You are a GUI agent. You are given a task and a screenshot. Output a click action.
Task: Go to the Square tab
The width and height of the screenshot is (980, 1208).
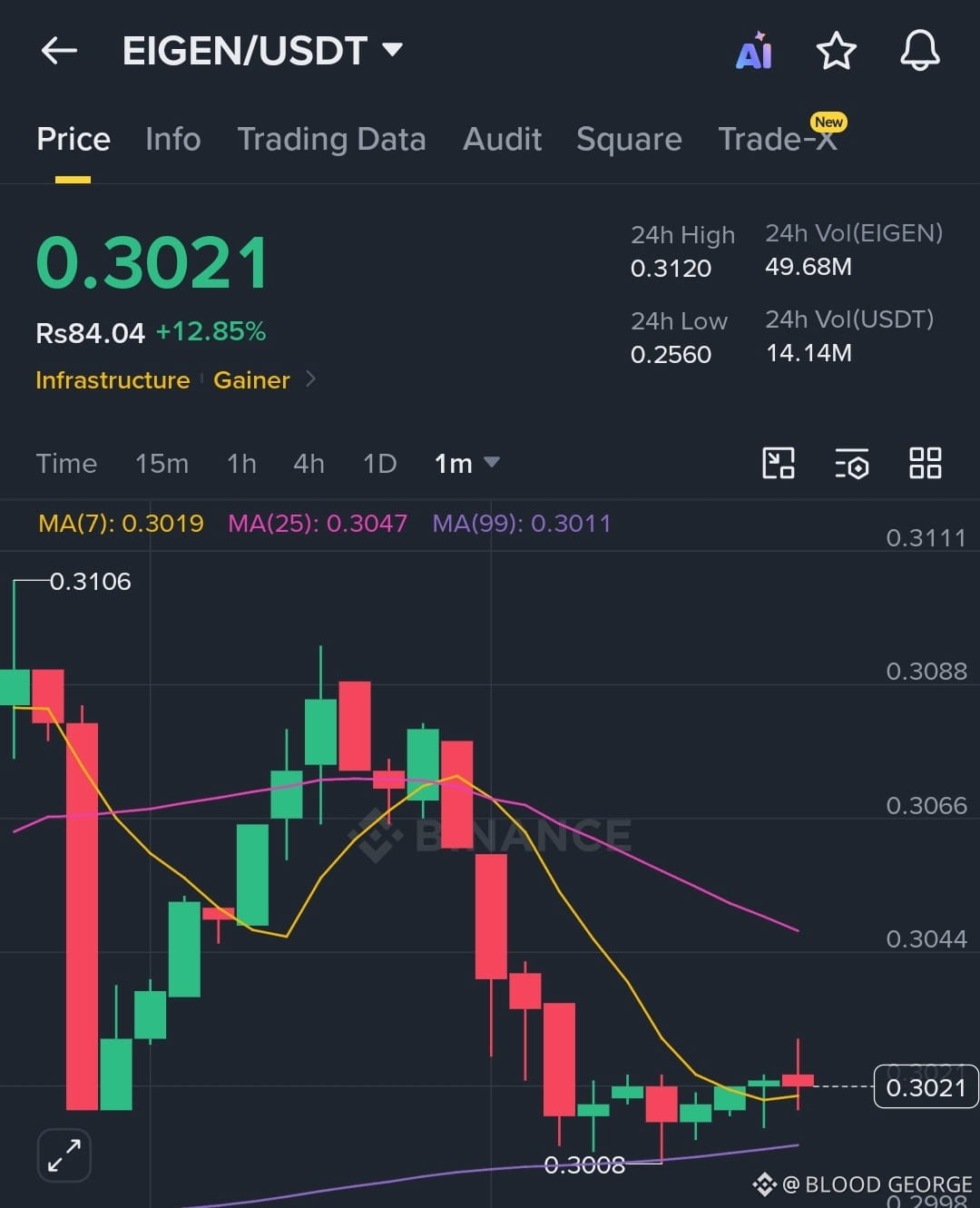(x=629, y=139)
